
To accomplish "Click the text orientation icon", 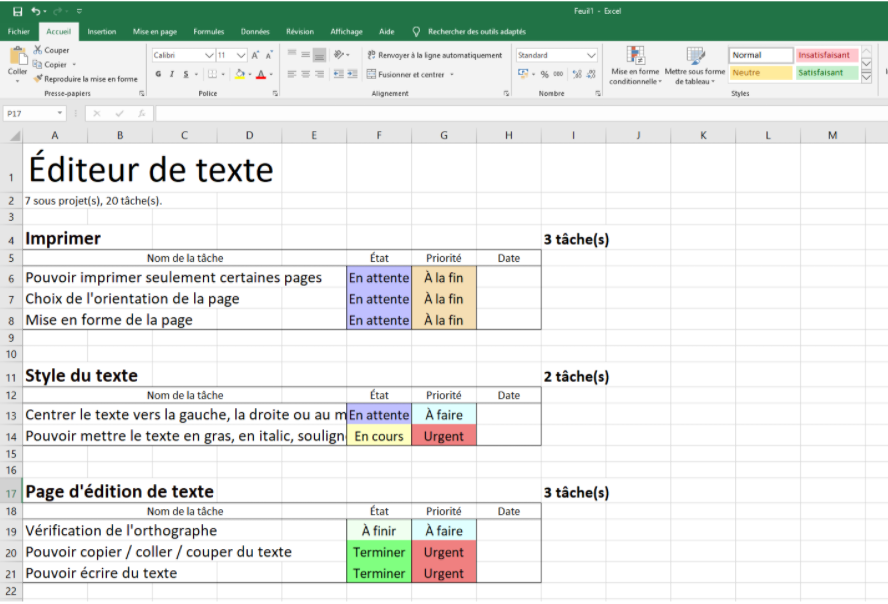I will pyautogui.click(x=339, y=54).
